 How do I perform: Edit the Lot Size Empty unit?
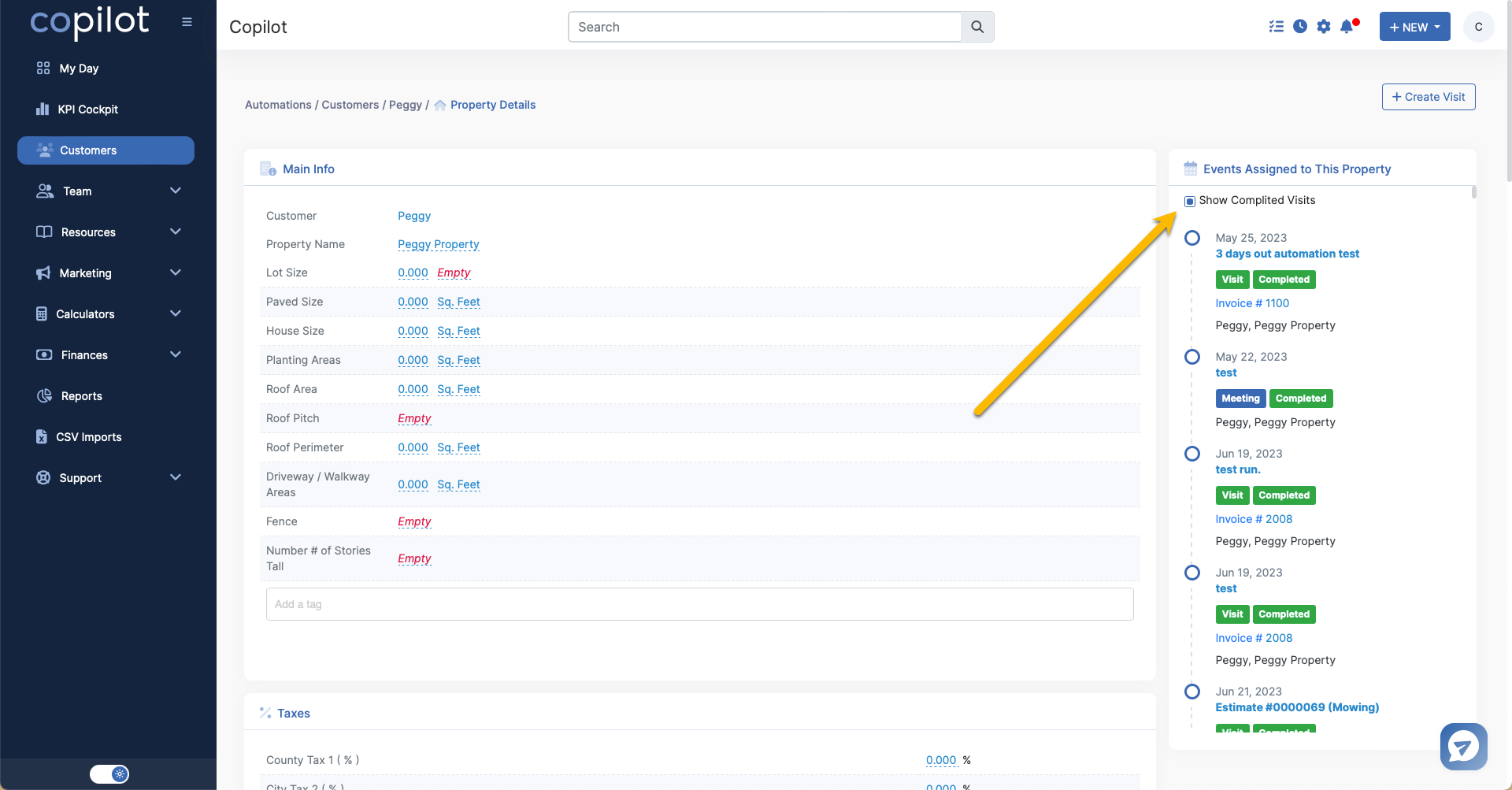[x=454, y=273]
